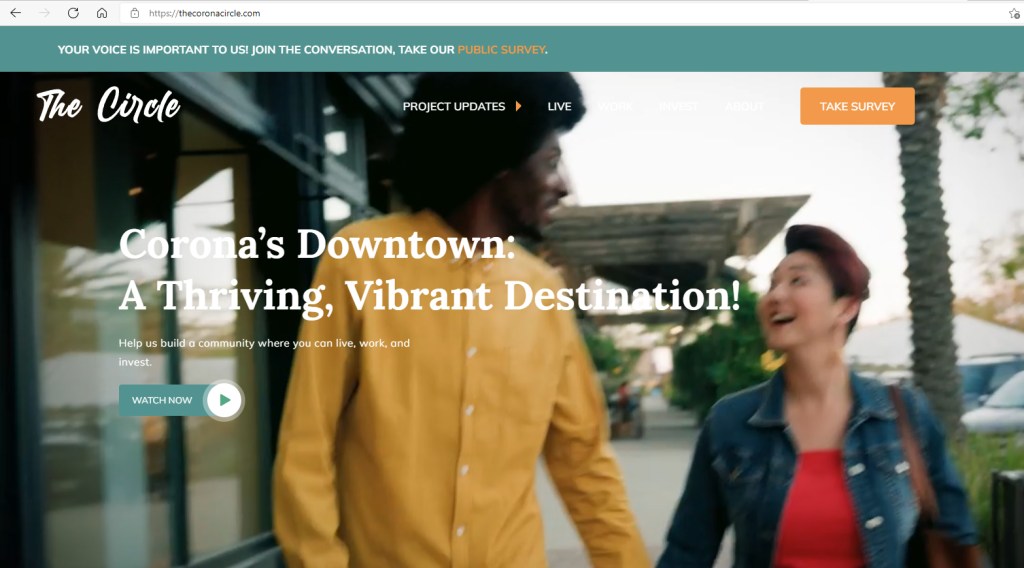Open the About navigation item
This screenshot has width=1024, height=568.
(x=744, y=106)
